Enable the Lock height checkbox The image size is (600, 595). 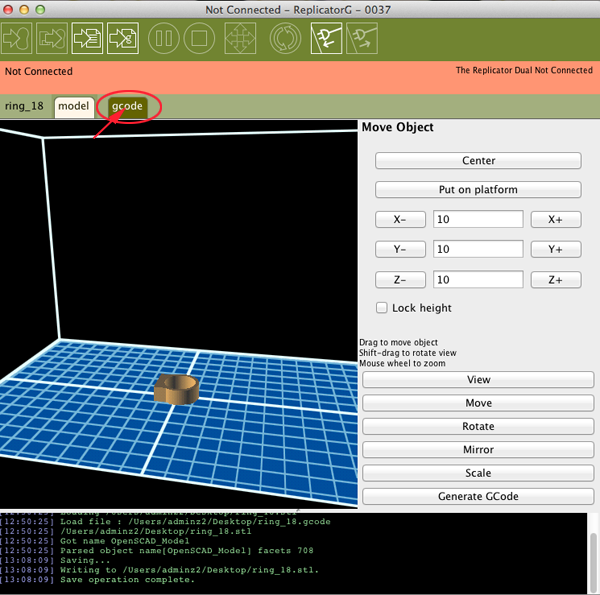382,308
